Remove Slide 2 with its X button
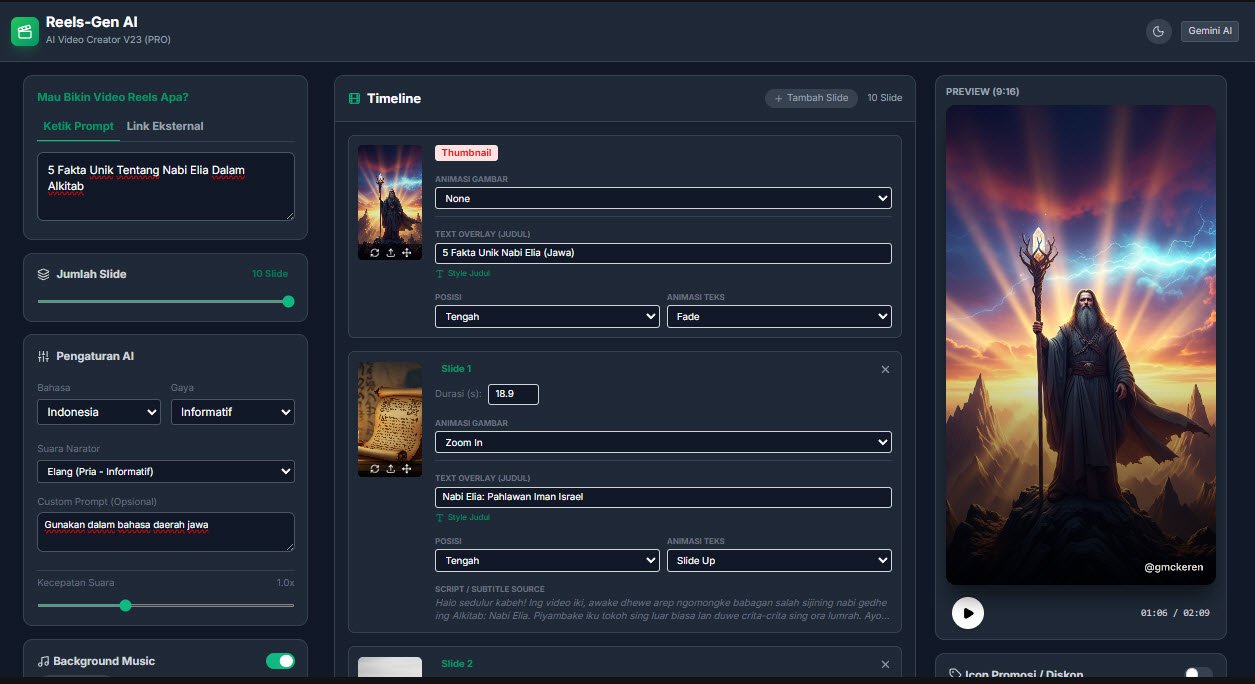Image resolution: width=1255 pixels, height=684 pixels. click(x=885, y=664)
